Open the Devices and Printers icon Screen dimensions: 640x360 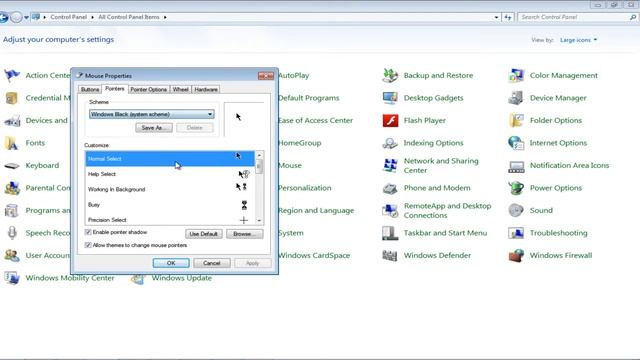12,120
